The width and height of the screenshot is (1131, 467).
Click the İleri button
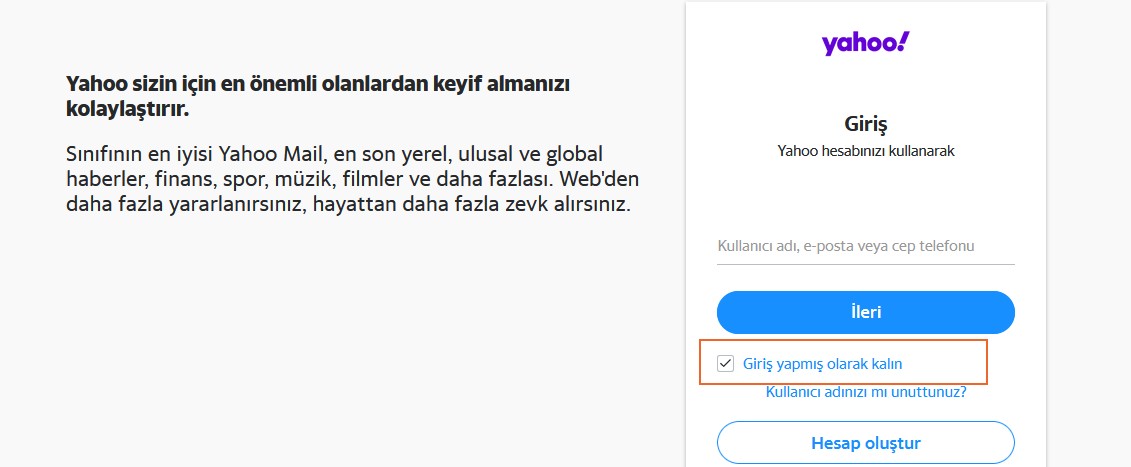click(866, 313)
